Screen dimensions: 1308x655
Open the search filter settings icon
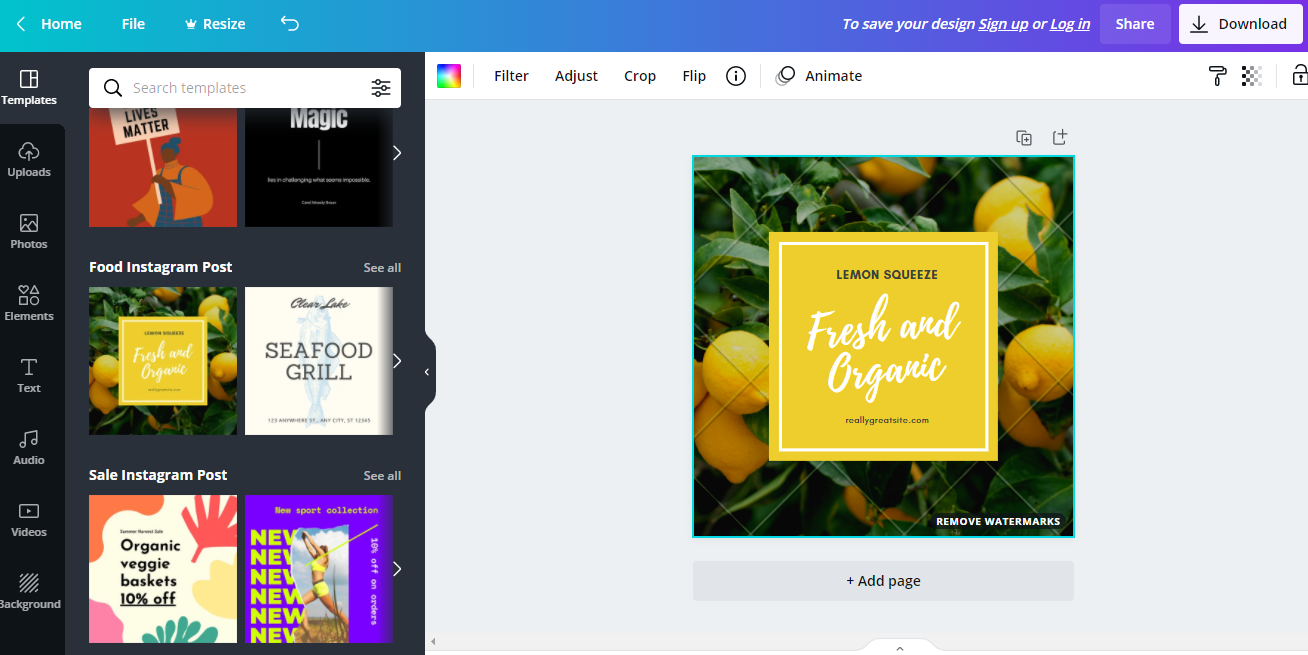pyautogui.click(x=381, y=88)
